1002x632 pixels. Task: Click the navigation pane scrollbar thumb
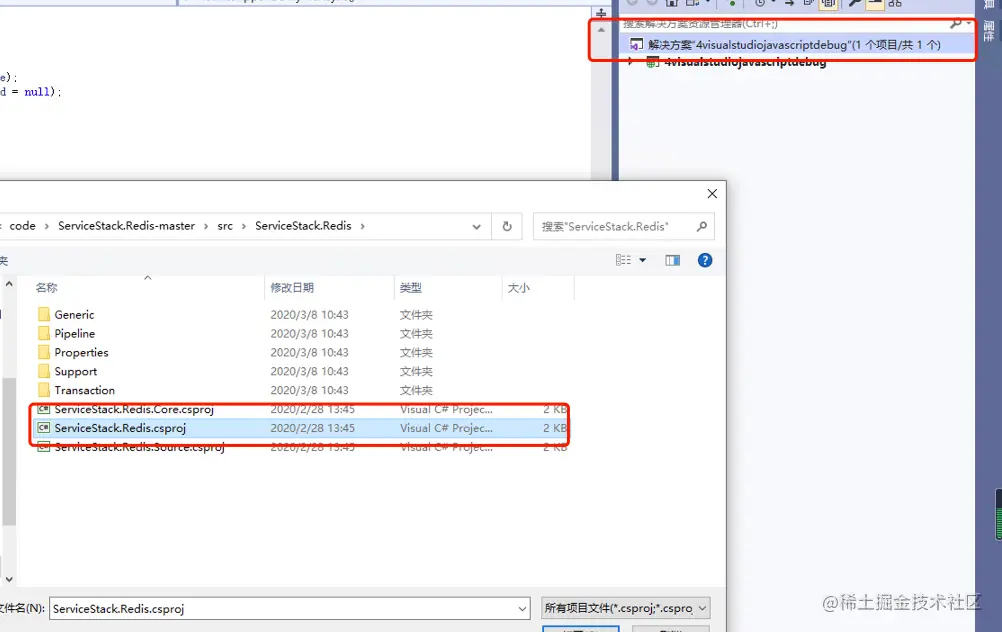pyautogui.click(x=9, y=451)
